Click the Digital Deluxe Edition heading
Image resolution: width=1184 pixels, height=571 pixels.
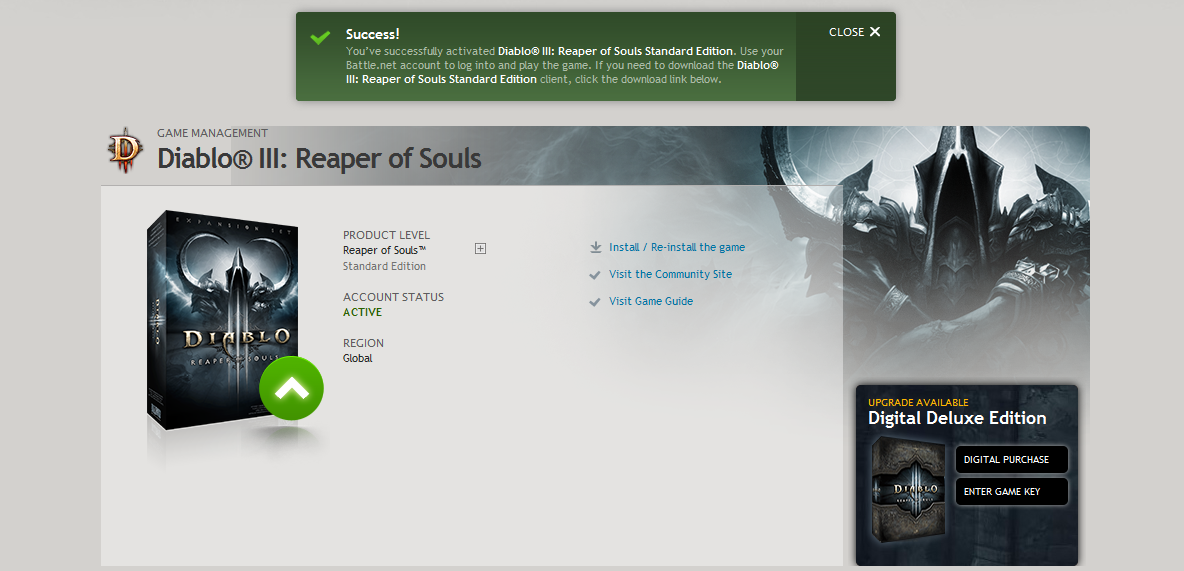tap(957, 418)
